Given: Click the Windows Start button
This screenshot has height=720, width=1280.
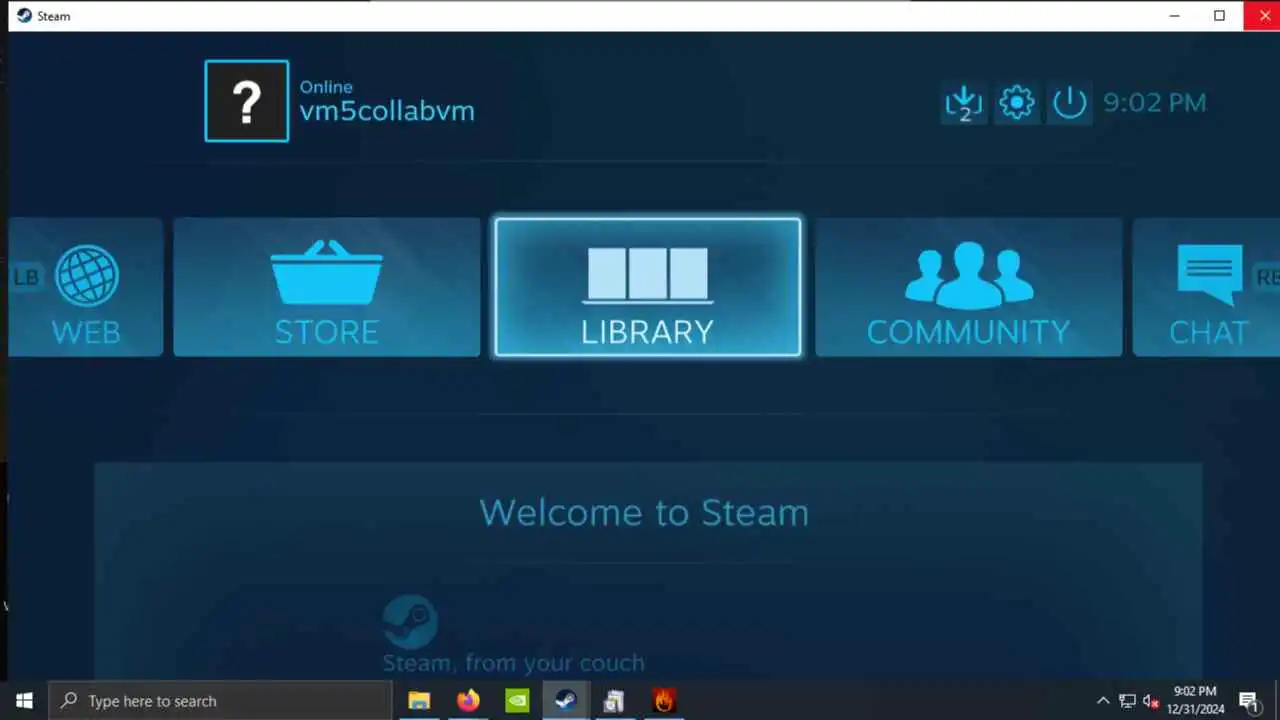Looking at the screenshot, I should pos(24,701).
